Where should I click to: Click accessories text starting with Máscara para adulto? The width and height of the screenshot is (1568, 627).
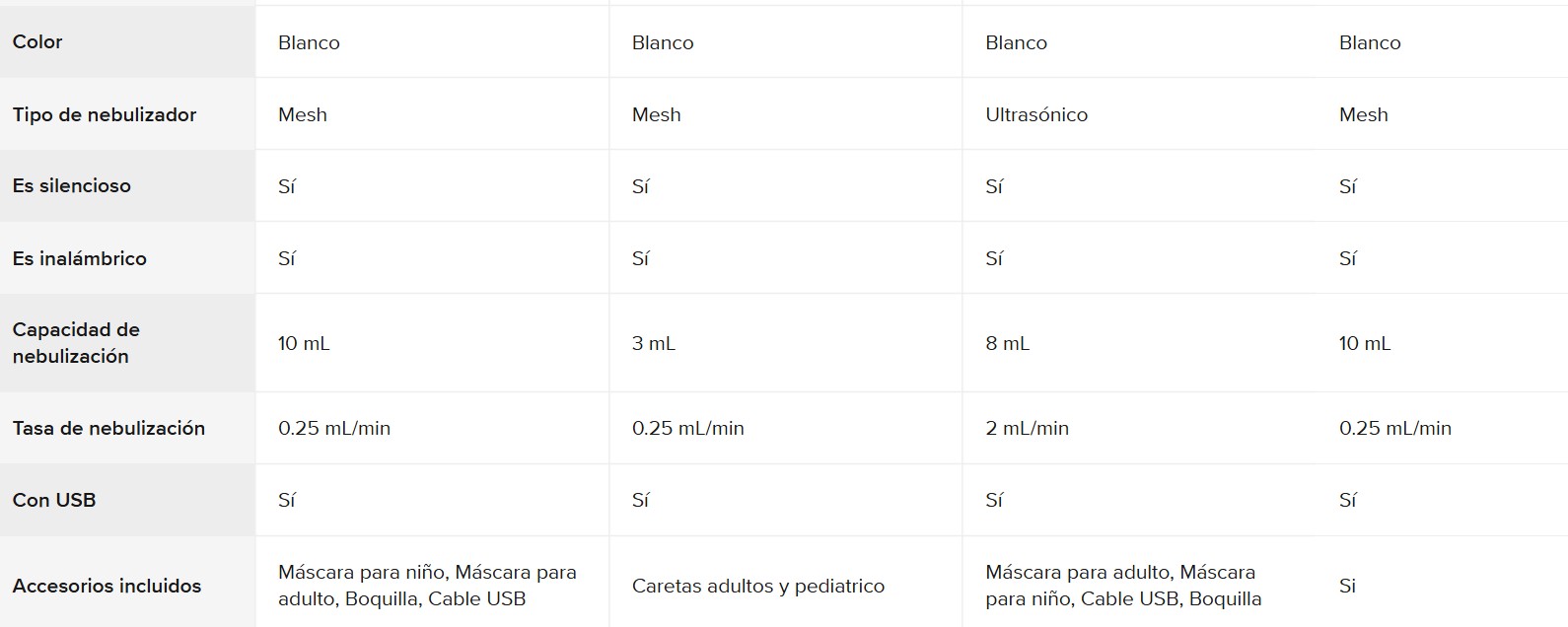[1123, 586]
